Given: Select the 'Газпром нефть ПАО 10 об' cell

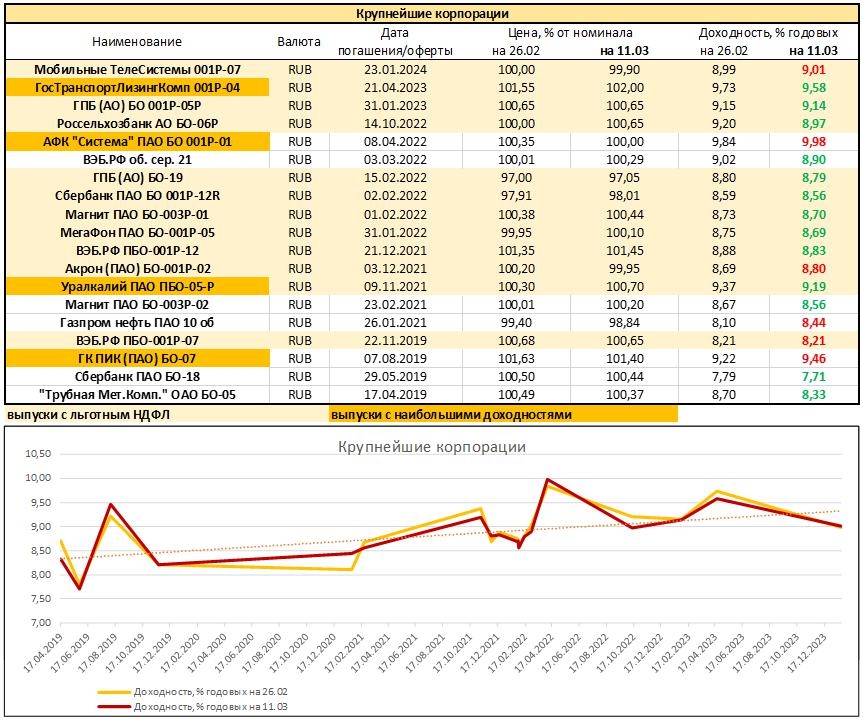Looking at the screenshot, I should [x=137, y=323].
